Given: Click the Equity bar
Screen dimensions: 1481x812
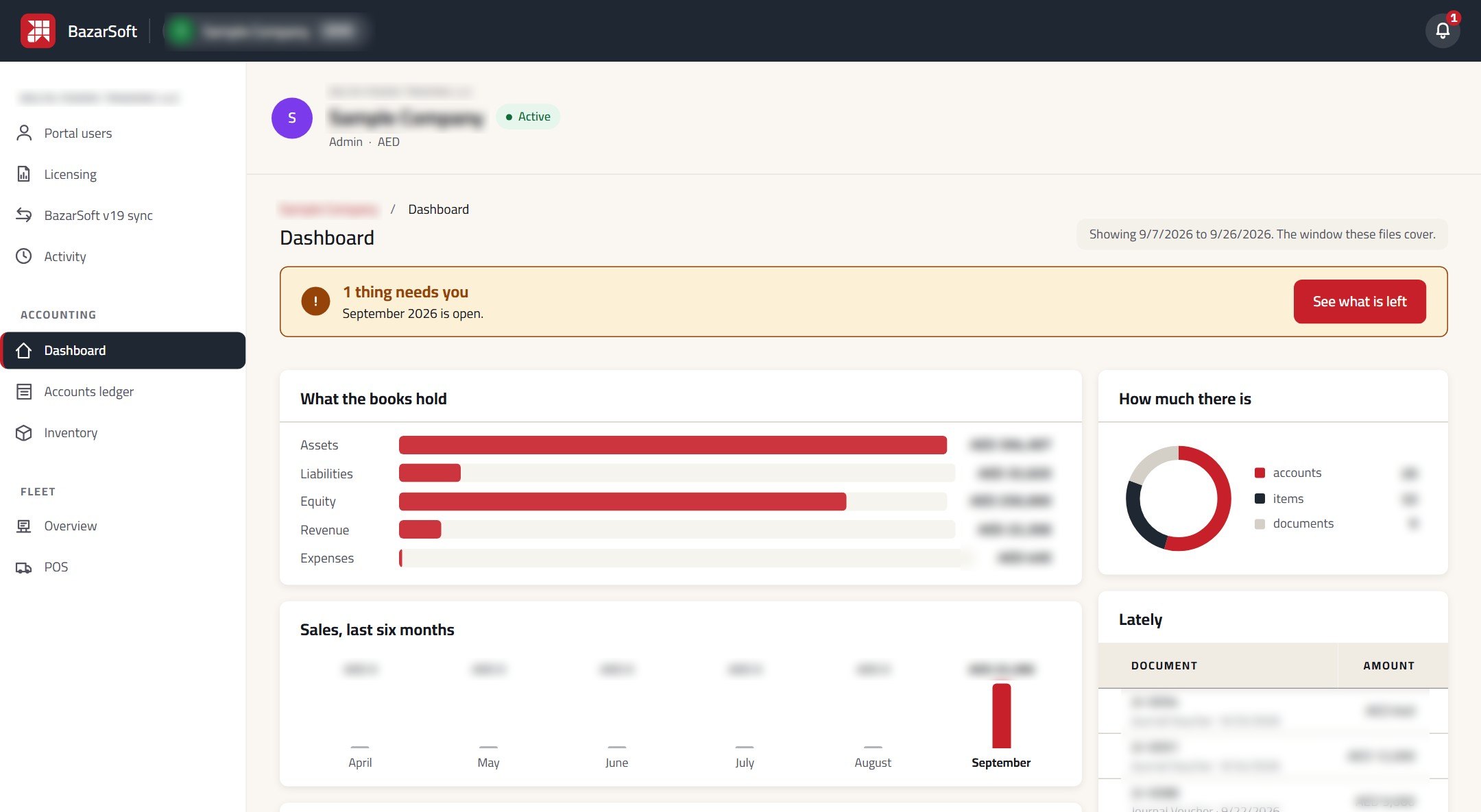Looking at the screenshot, I should tap(623, 502).
